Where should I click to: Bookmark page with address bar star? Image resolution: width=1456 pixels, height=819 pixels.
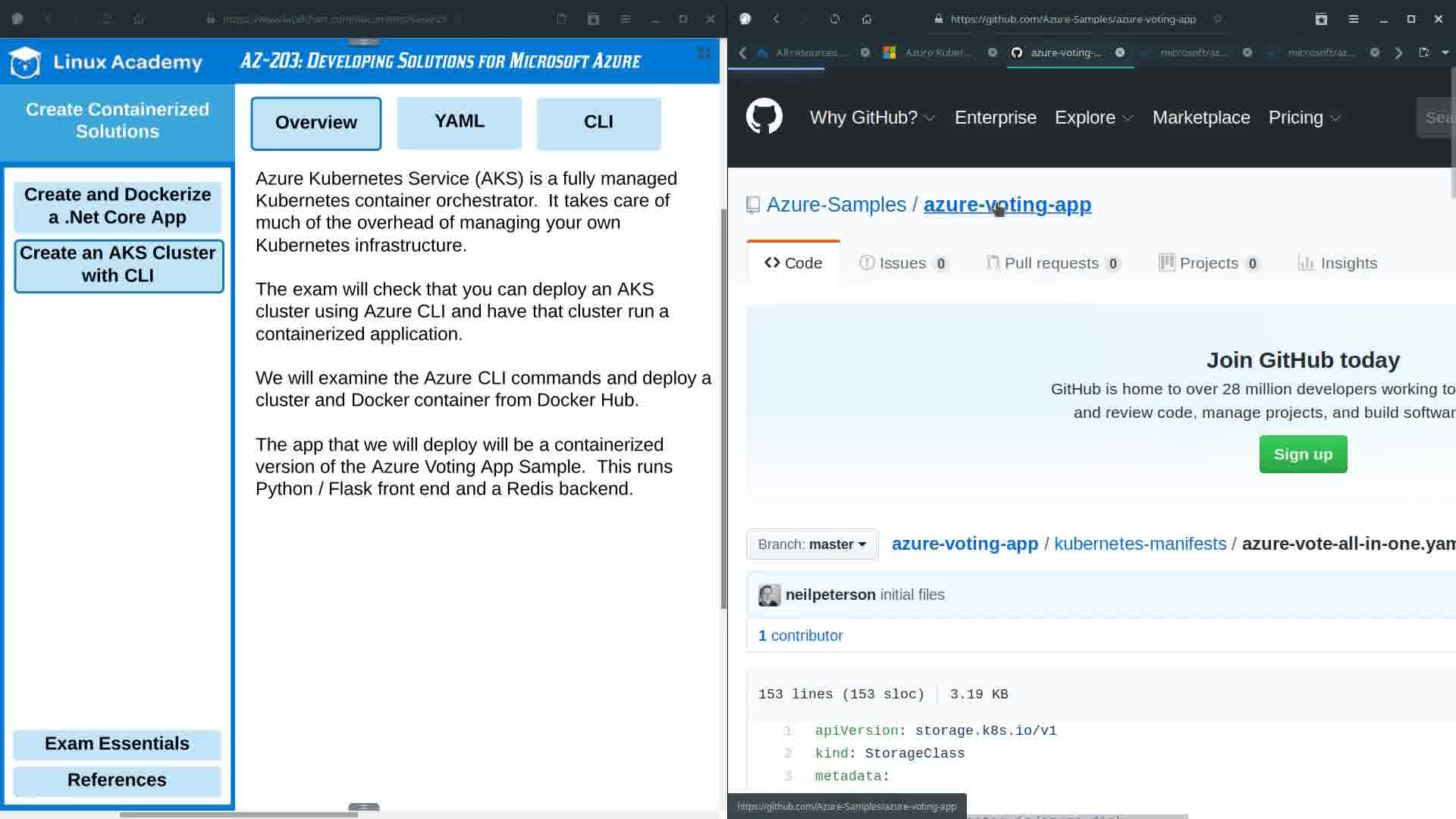(x=1218, y=19)
